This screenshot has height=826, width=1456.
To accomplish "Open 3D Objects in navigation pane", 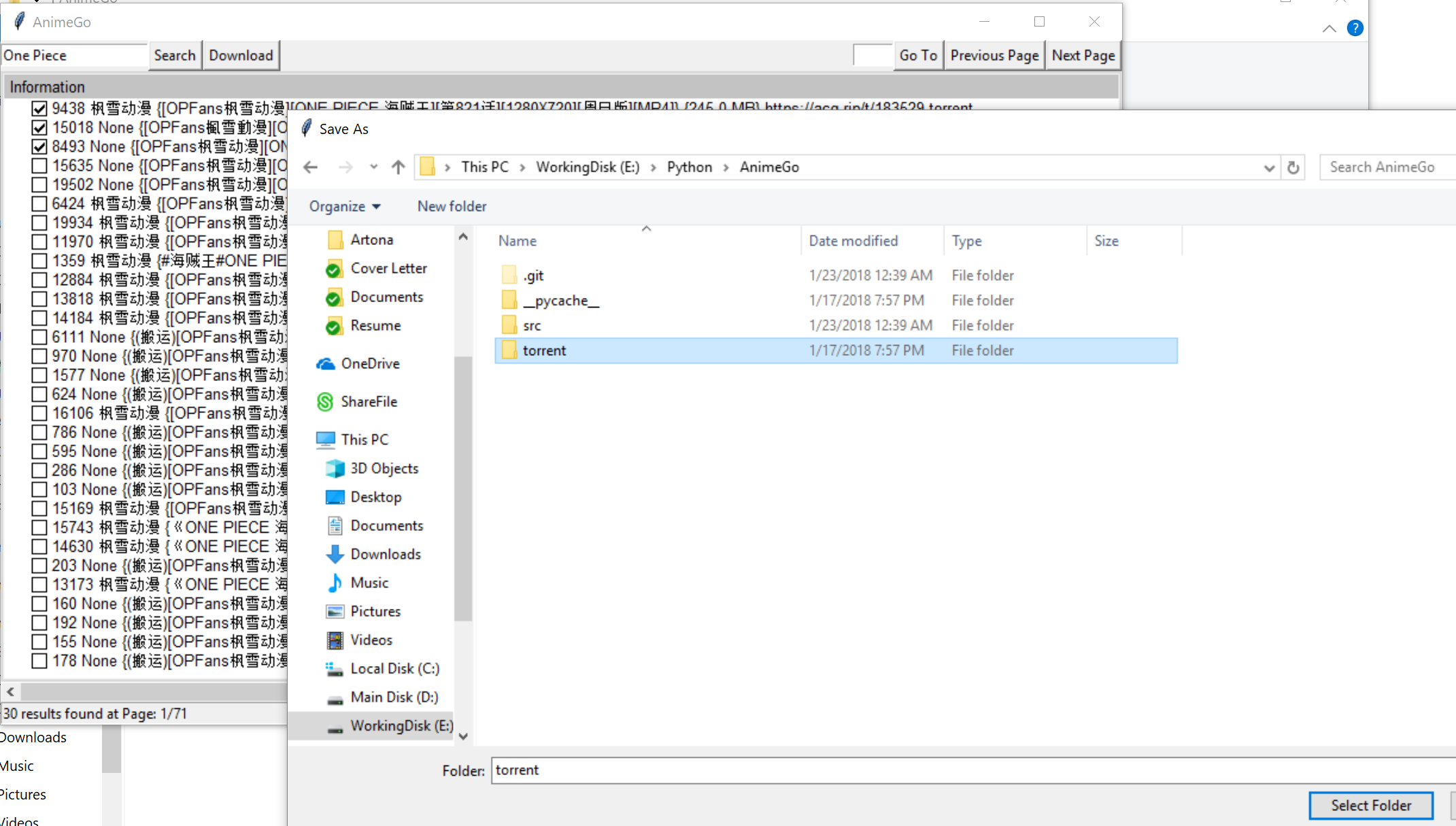I will tap(384, 469).
